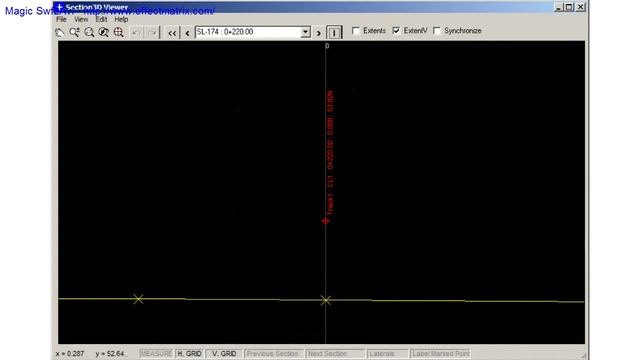Viewport: 640px width, 360px height.
Task: Click the zoom extents crosshair icon
Action: point(118,32)
